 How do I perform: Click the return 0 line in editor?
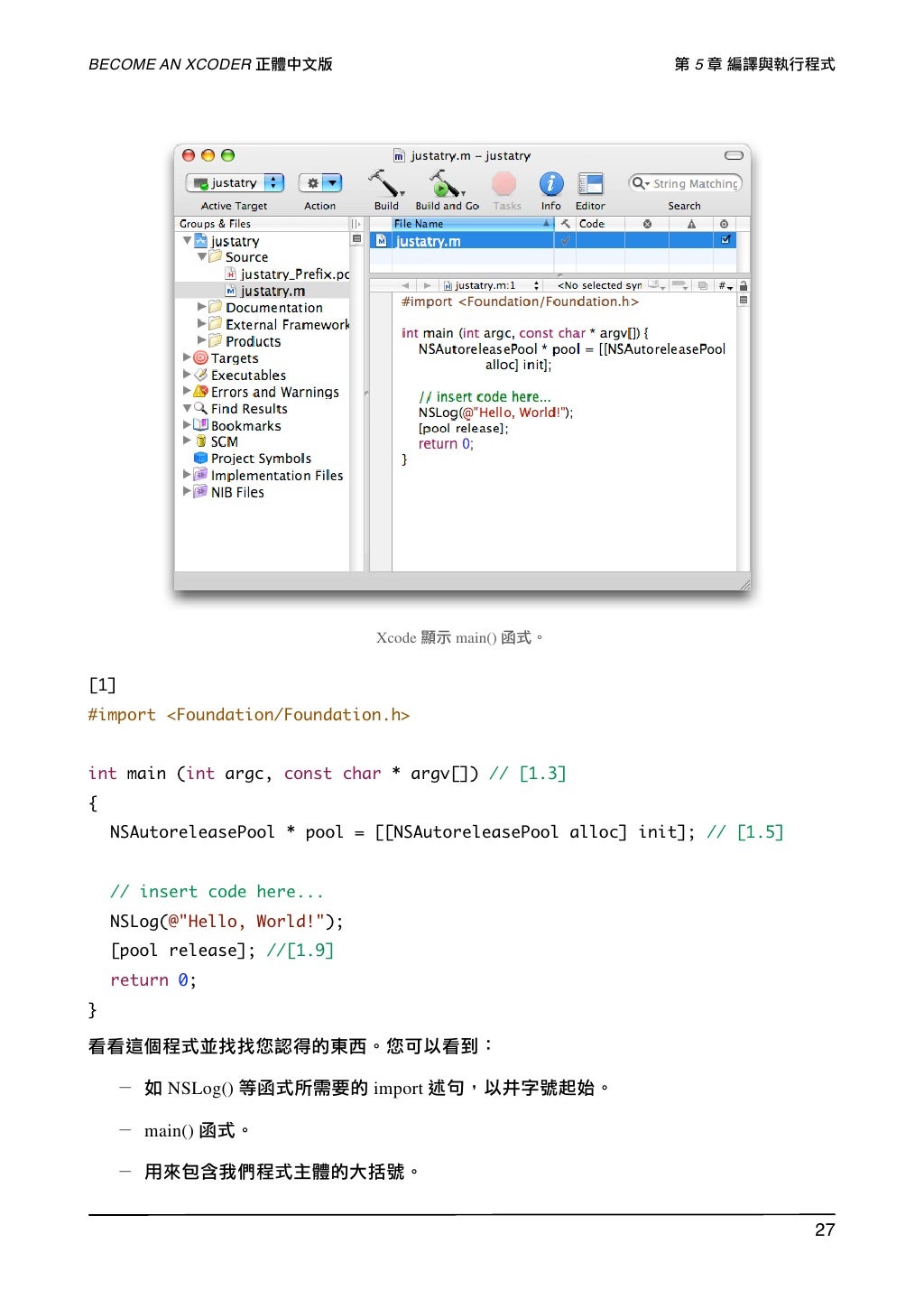click(x=446, y=444)
